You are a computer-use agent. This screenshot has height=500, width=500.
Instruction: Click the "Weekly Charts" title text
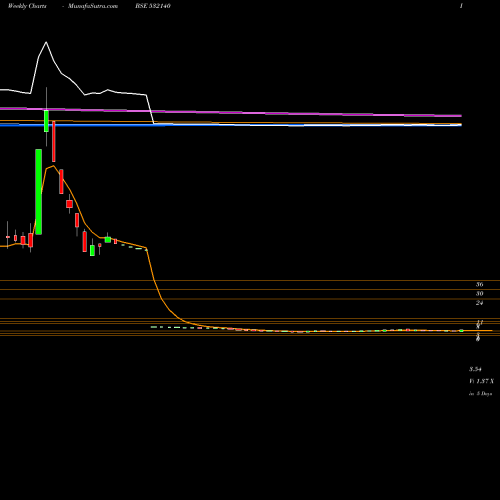27,6
